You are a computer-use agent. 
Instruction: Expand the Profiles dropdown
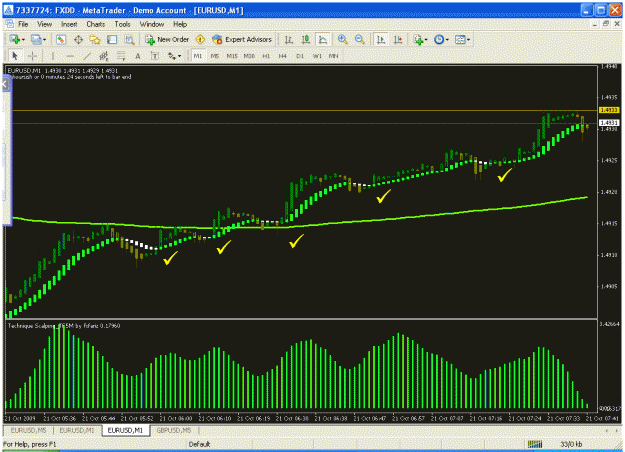point(44,40)
